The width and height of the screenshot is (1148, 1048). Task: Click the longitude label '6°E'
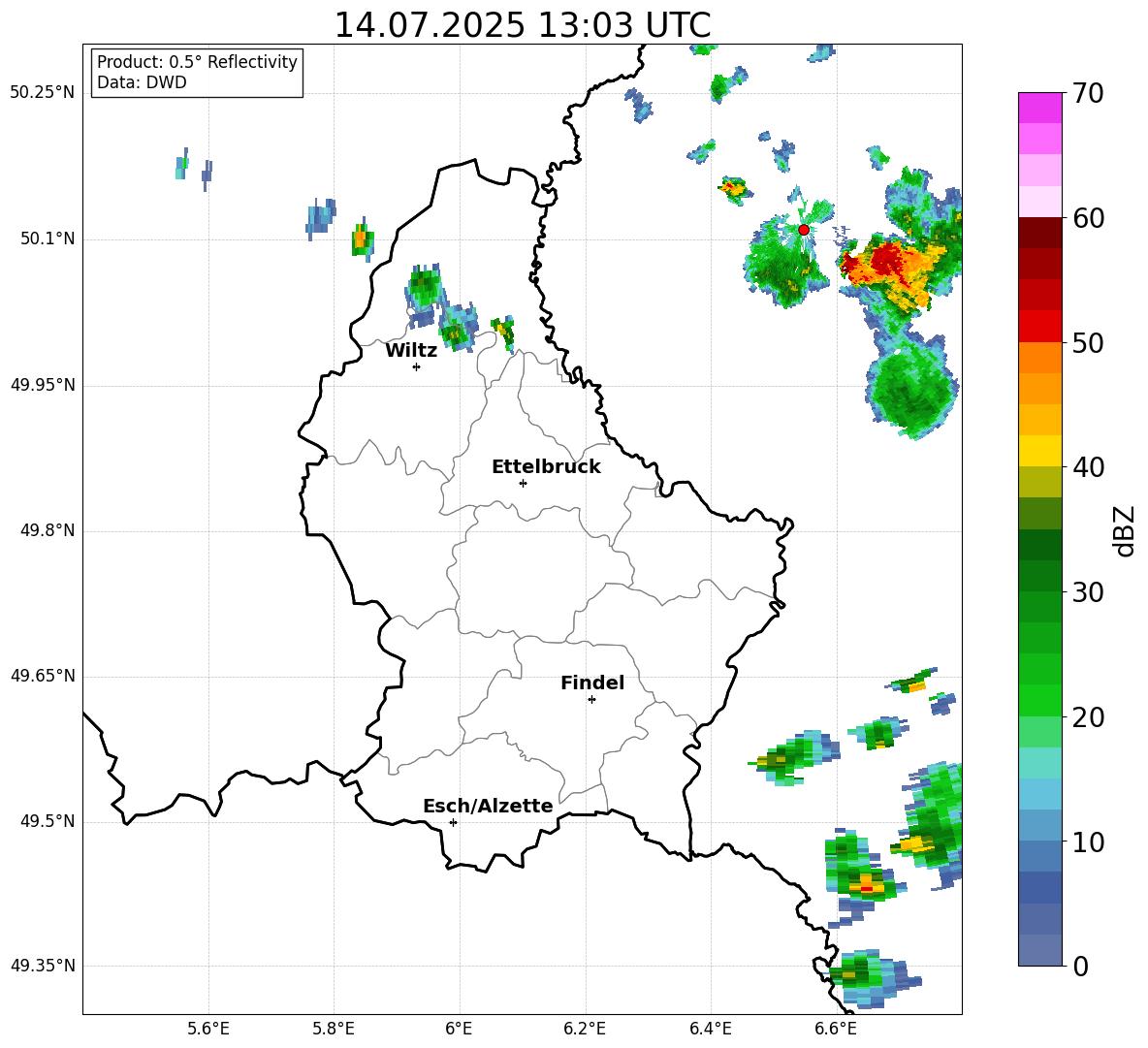pyautogui.click(x=459, y=1029)
